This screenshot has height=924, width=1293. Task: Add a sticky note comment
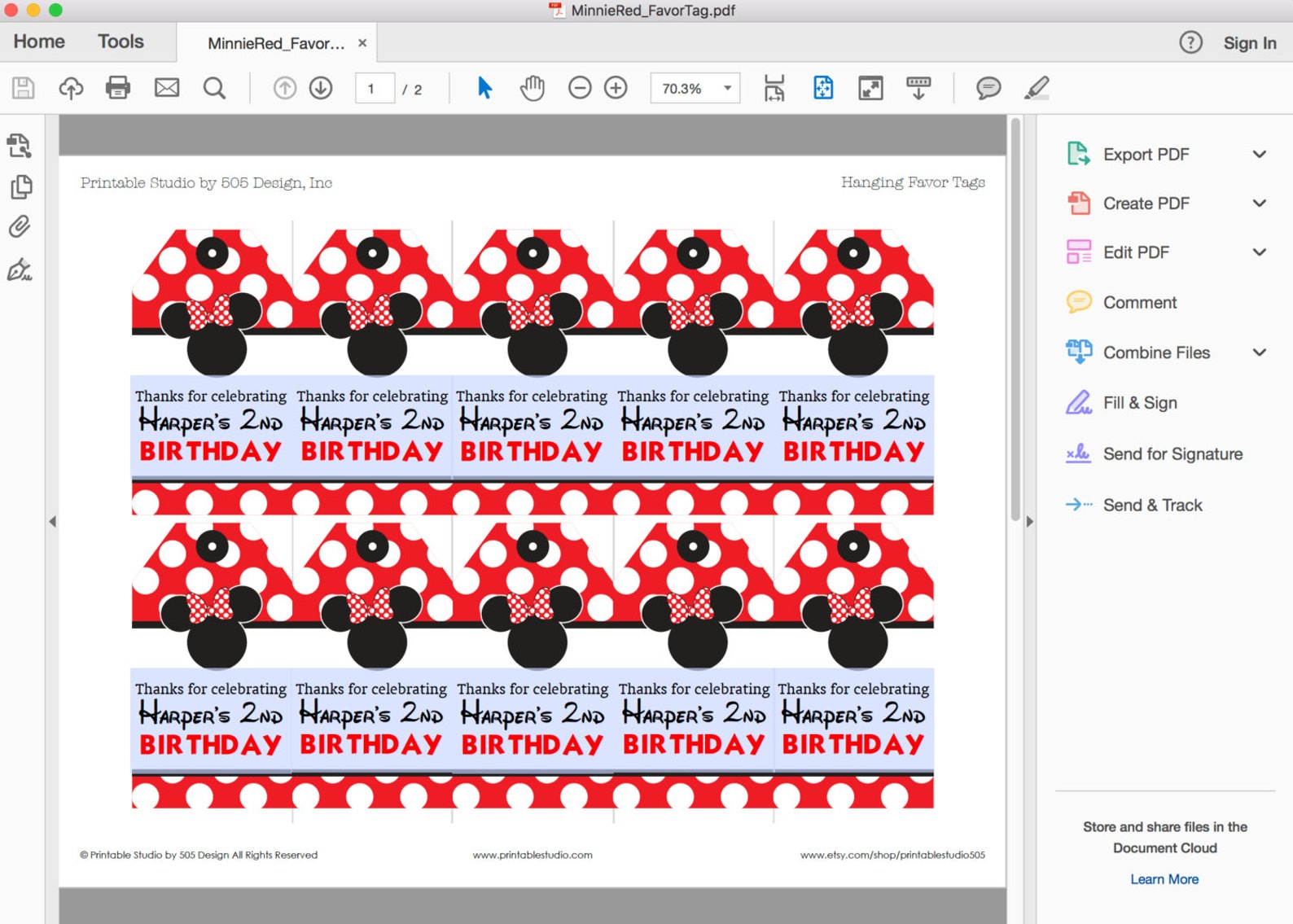[988, 88]
